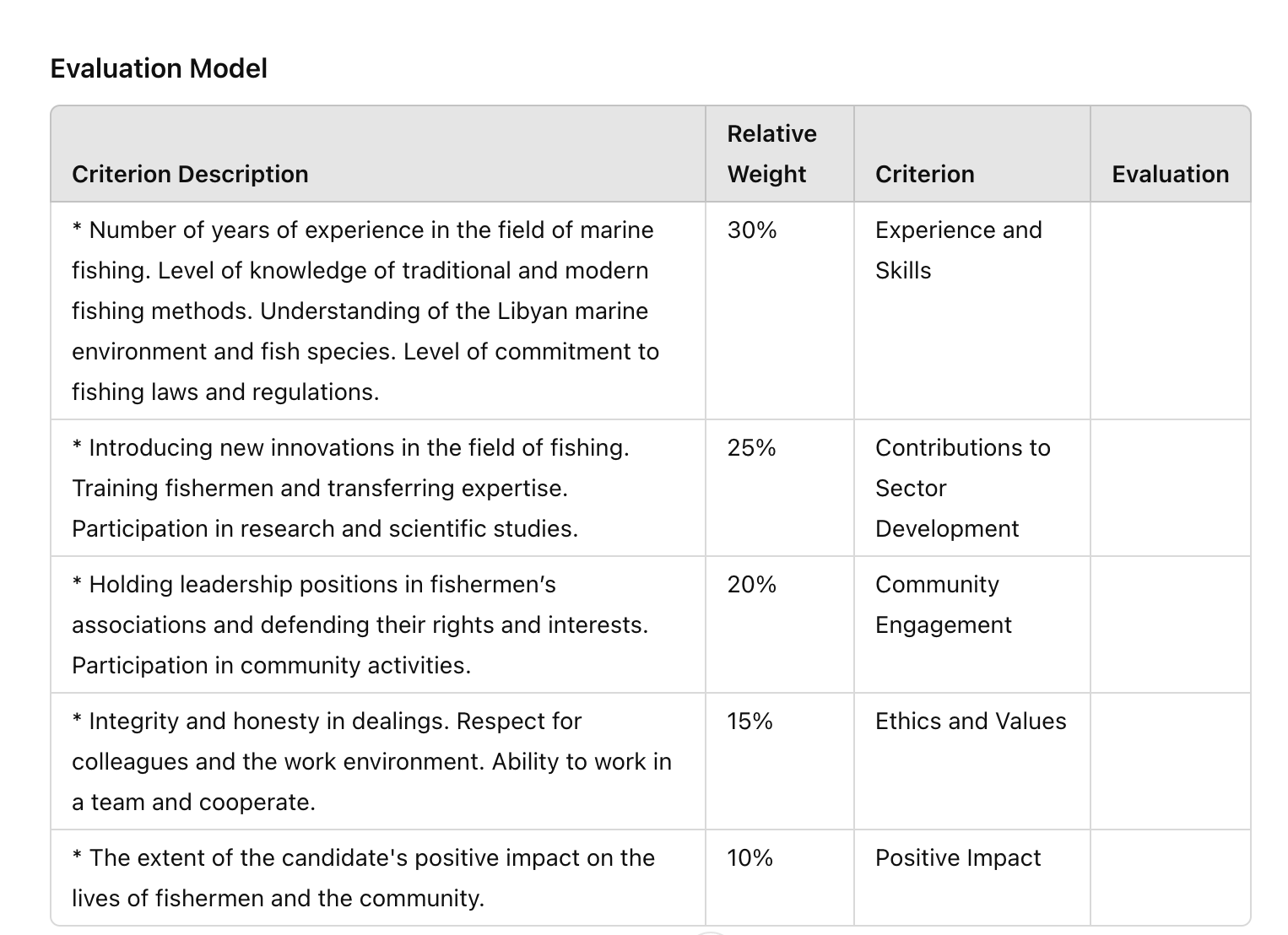Click the empty Evaluation cell for Positive Impact
The width and height of the screenshot is (1288, 935).
[x=1170, y=878]
